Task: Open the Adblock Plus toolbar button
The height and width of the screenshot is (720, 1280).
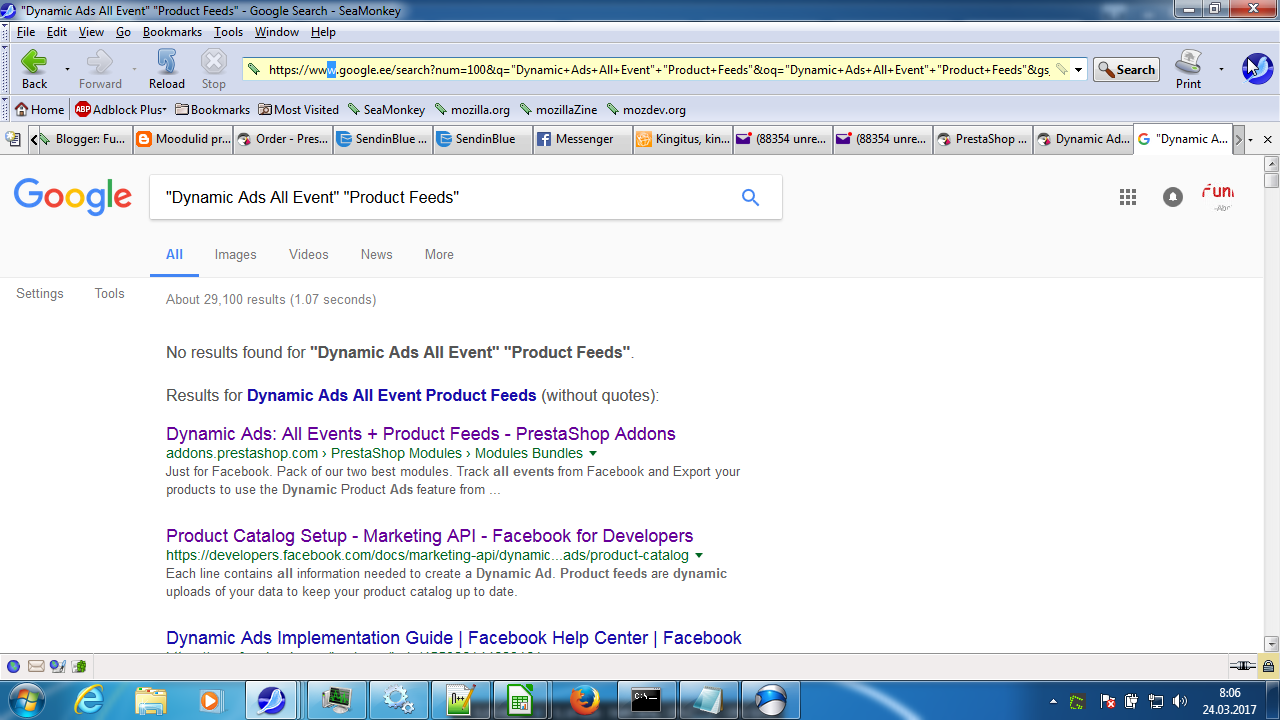Action: pos(121,110)
